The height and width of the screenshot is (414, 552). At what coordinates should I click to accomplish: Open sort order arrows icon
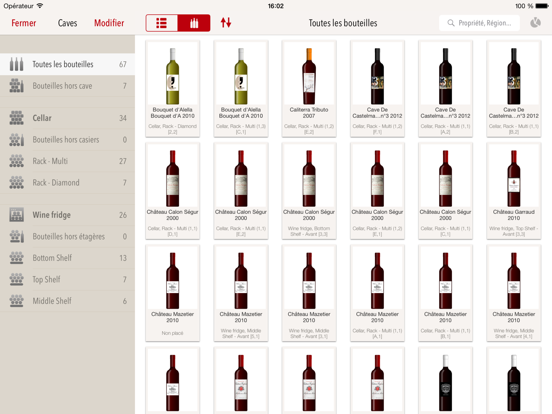point(226,23)
